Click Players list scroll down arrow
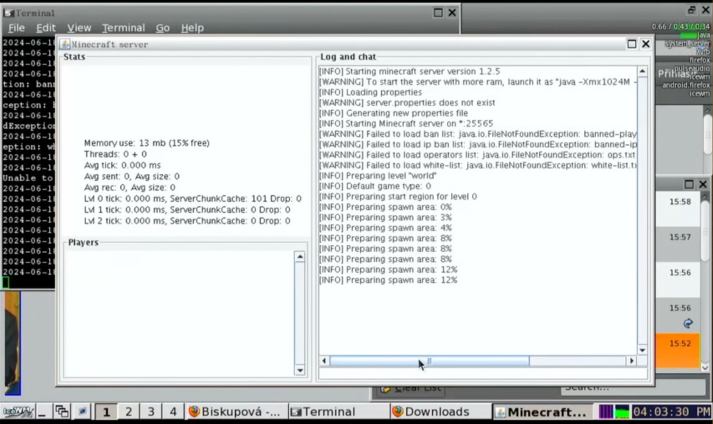Image resolution: width=713 pixels, height=424 pixels. tap(300, 370)
